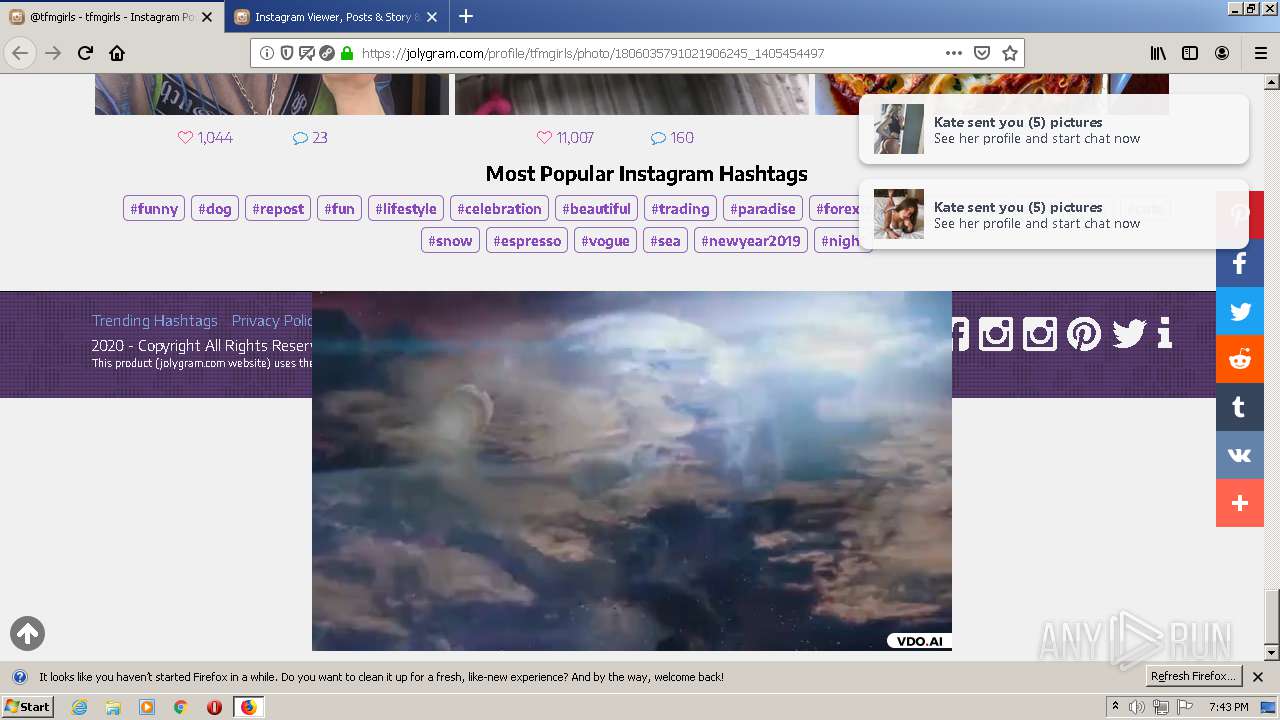
Task: Open a new browser tab
Action: click(x=466, y=17)
